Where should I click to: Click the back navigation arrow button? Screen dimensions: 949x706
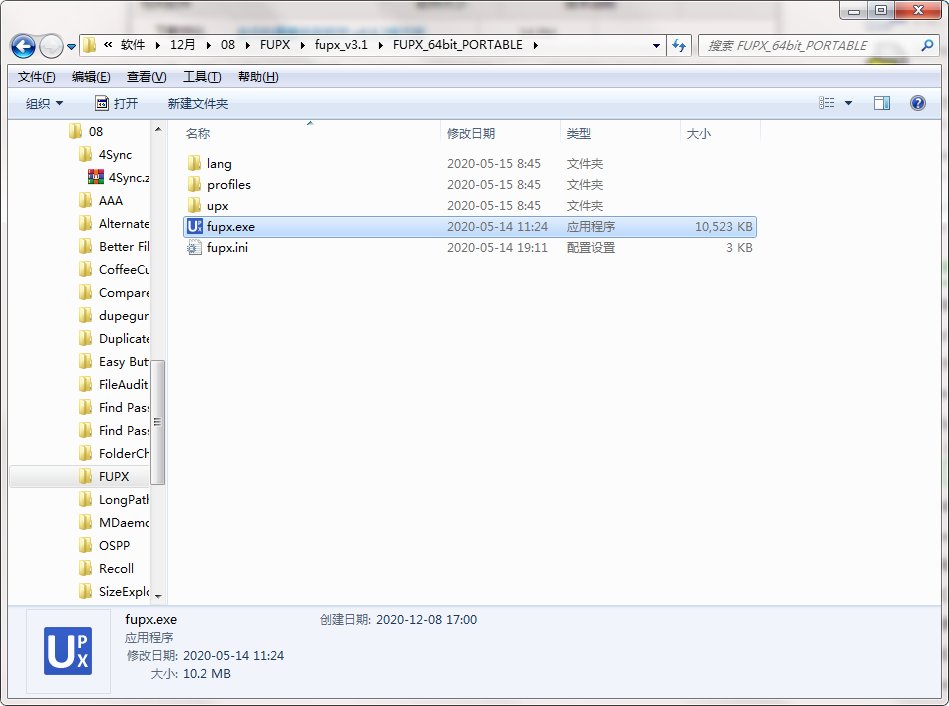click(x=23, y=46)
